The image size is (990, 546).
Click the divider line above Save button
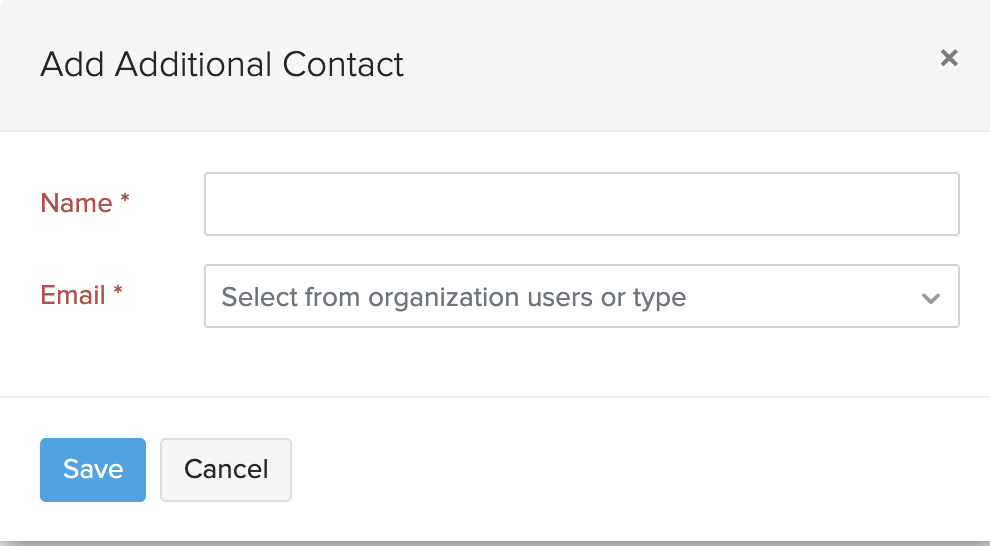pos(495,397)
